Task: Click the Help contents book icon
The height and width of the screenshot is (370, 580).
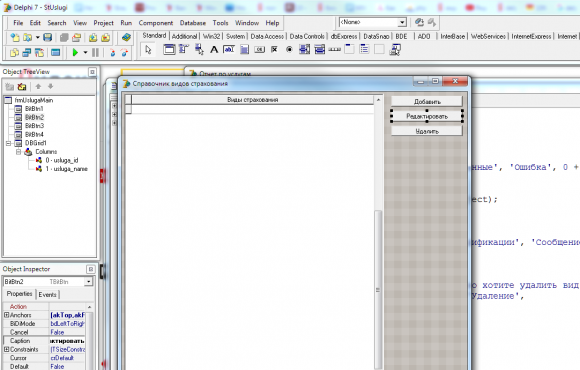Action: click(126, 37)
